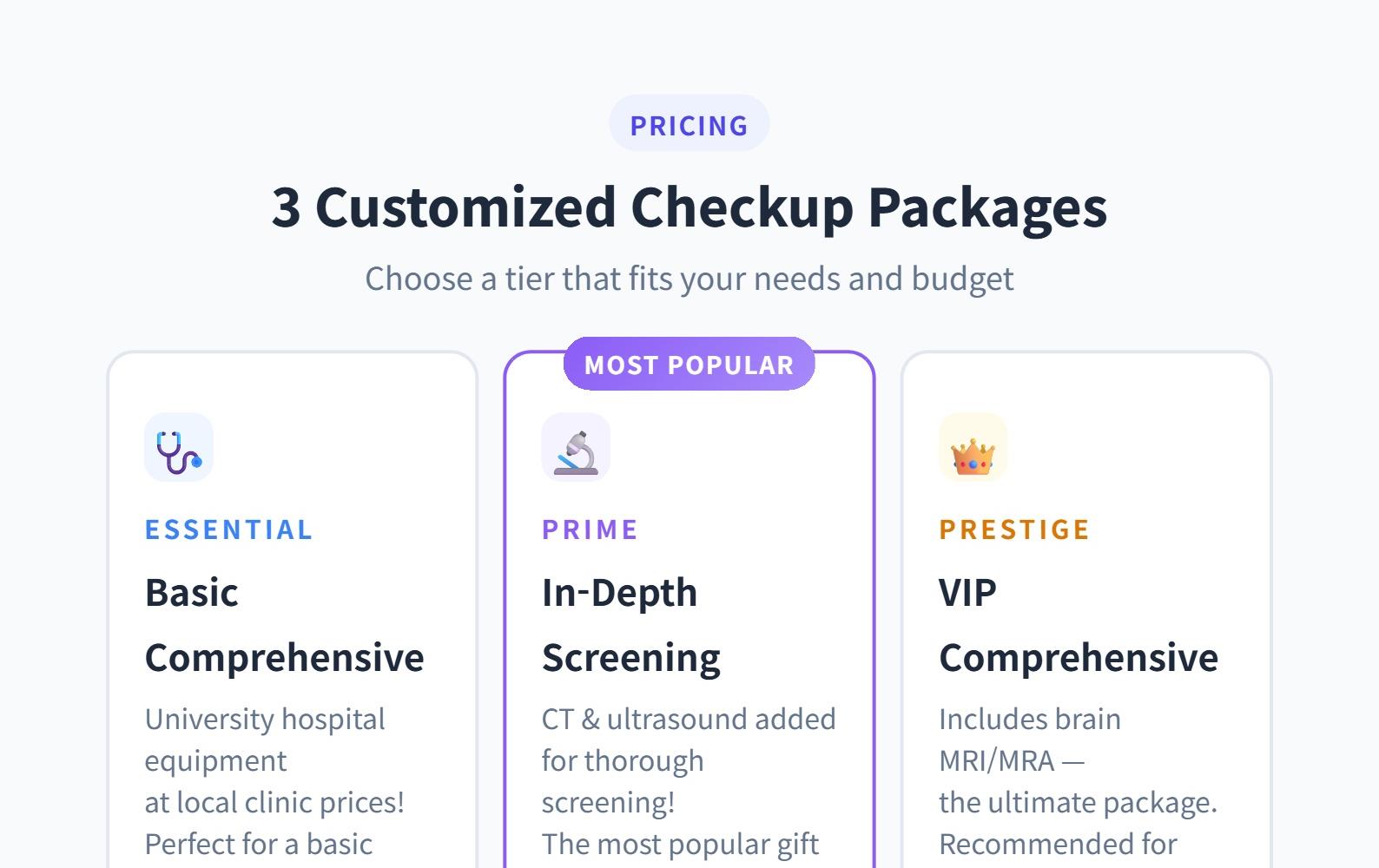Open the In-Depth Screening package title
Screen dimensions: 1379x868
630,625
